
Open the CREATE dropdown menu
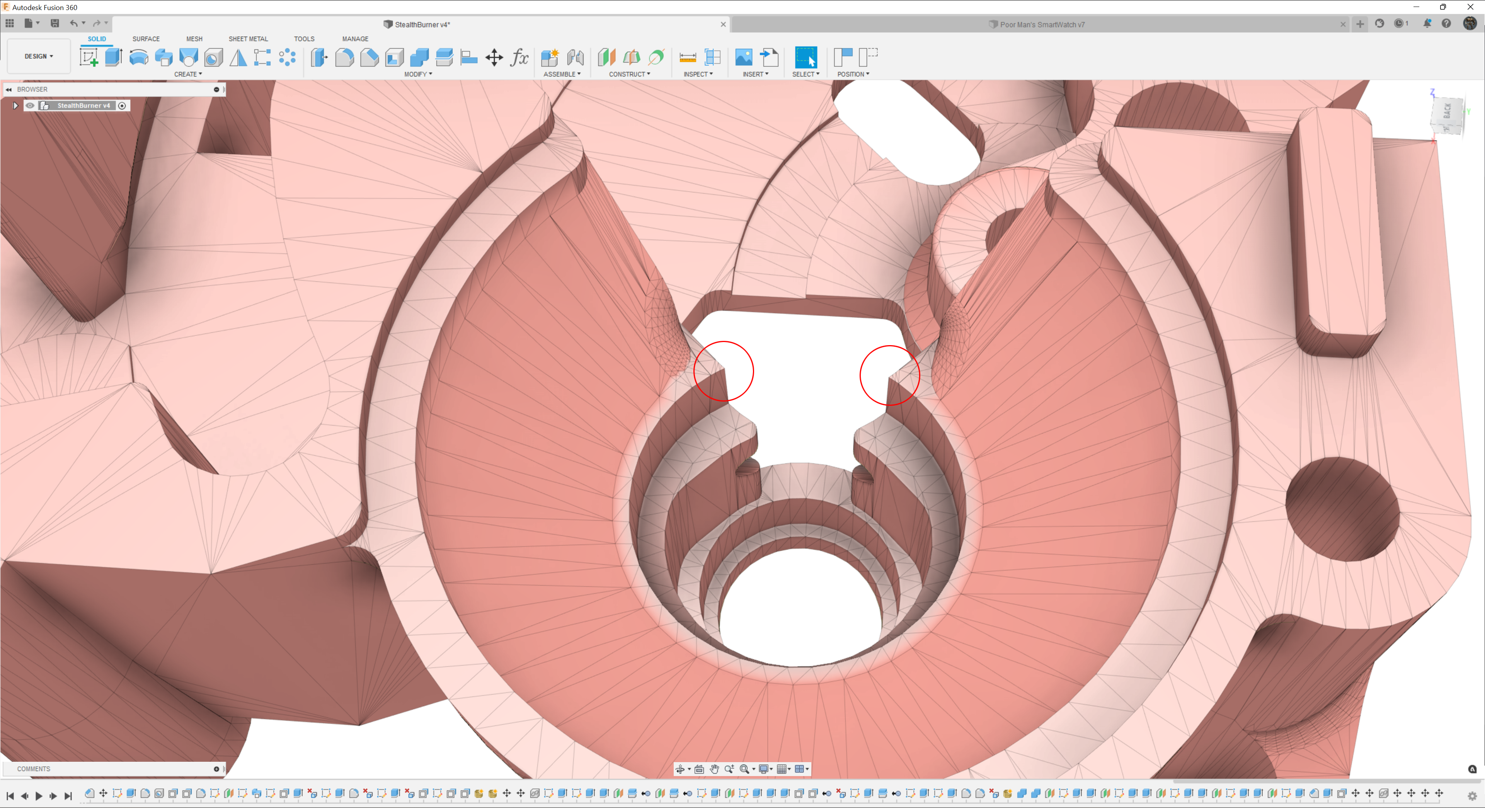coord(188,74)
